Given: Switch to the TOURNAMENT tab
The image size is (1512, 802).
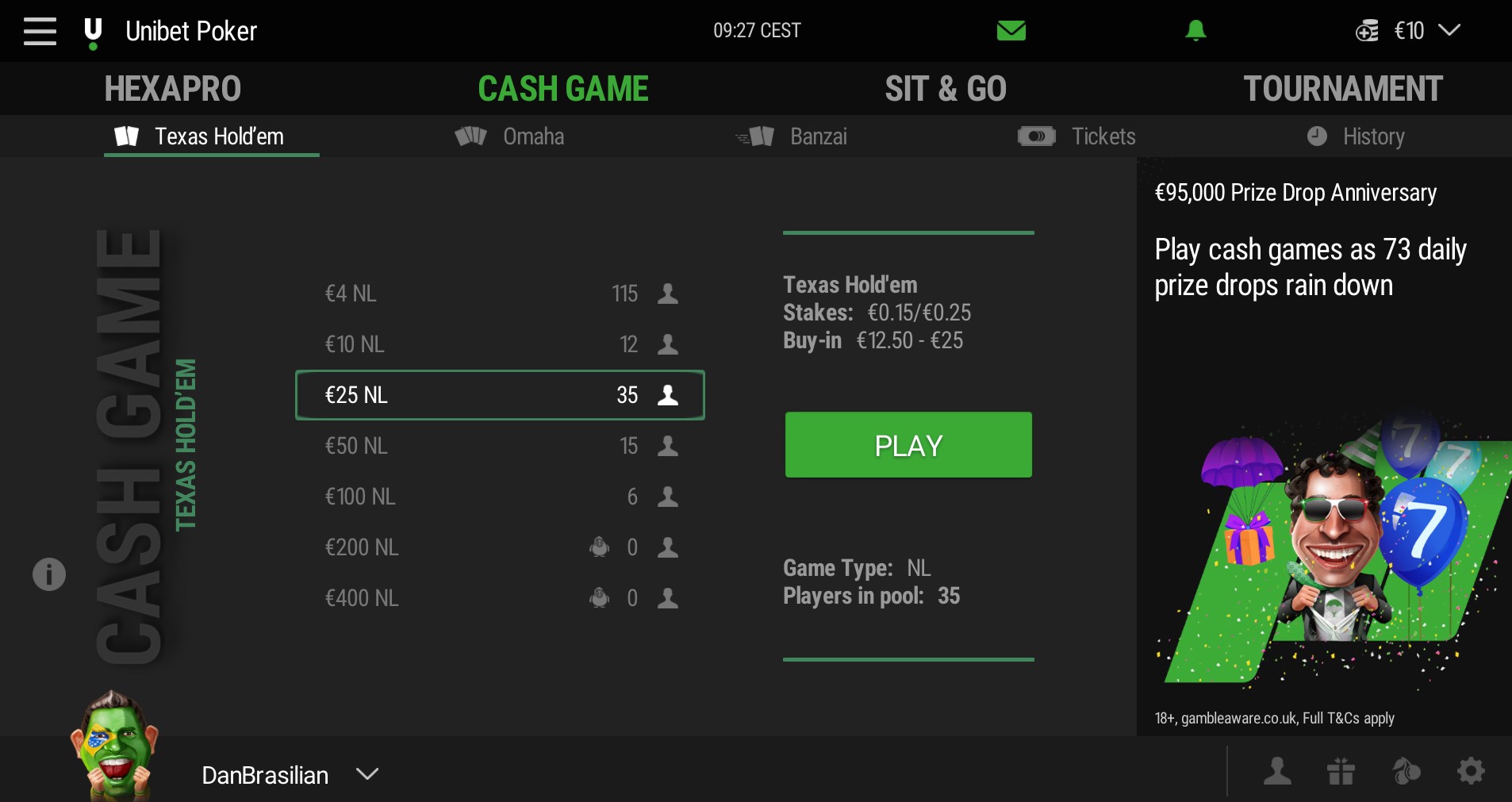Looking at the screenshot, I should 1342,89.
